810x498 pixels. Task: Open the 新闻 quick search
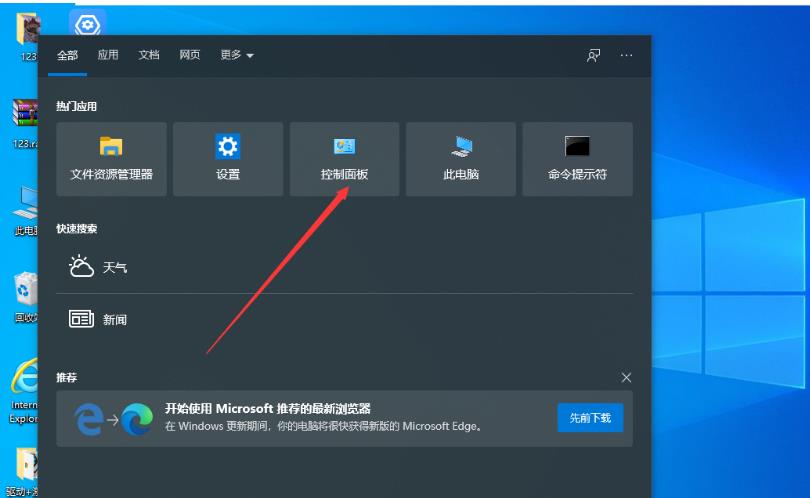98,319
